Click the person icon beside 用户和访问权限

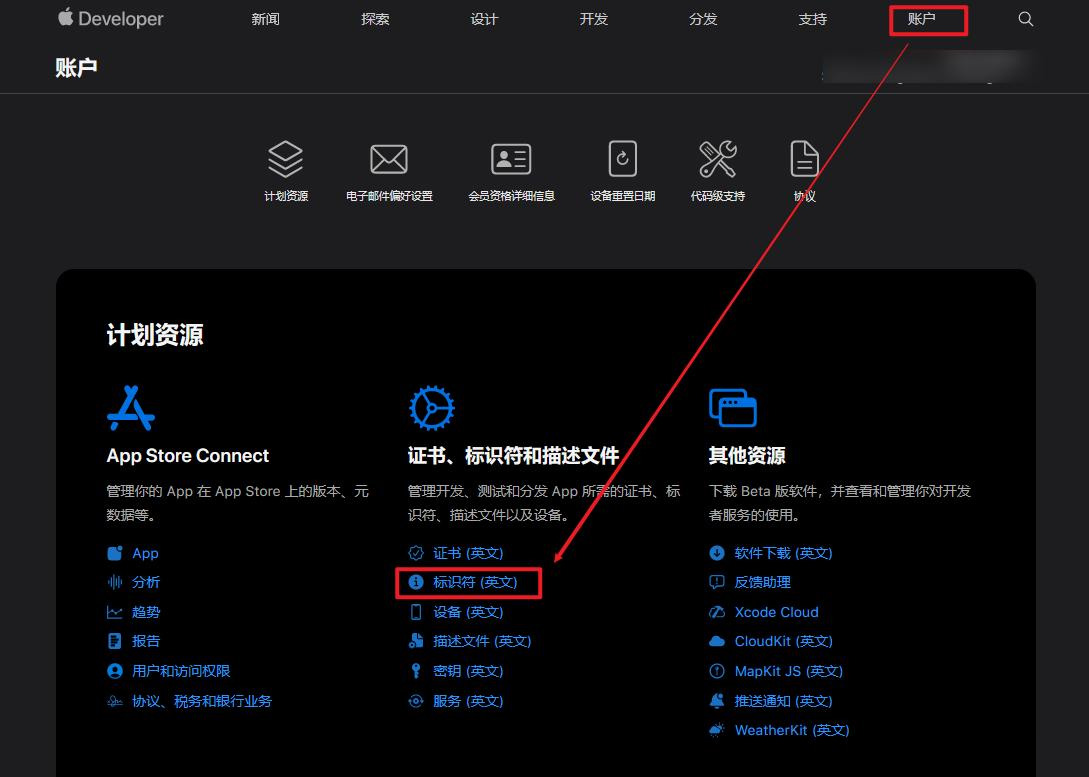(115, 671)
